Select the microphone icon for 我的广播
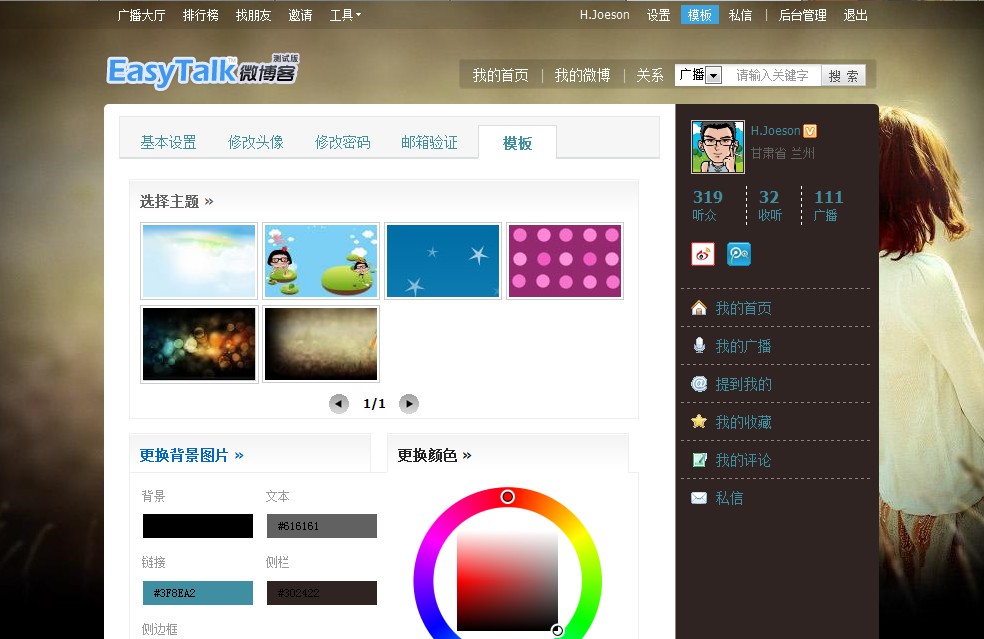 coord(698,345)
